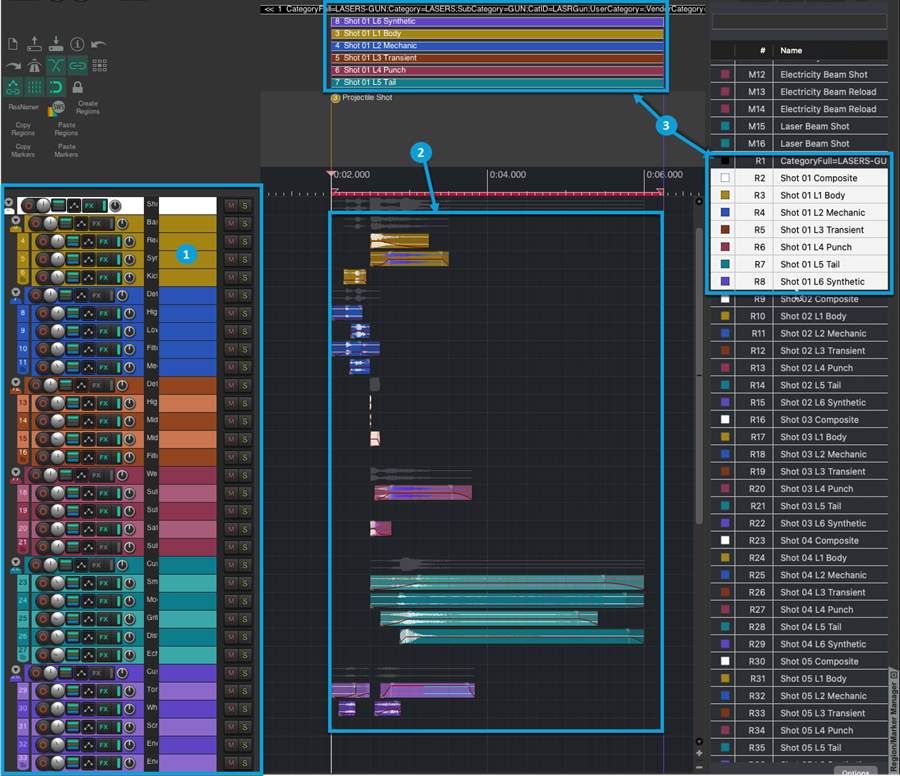Click the Name column header
Image resolution: width=900 pixels, height=776 pixels.
[791, 50]
